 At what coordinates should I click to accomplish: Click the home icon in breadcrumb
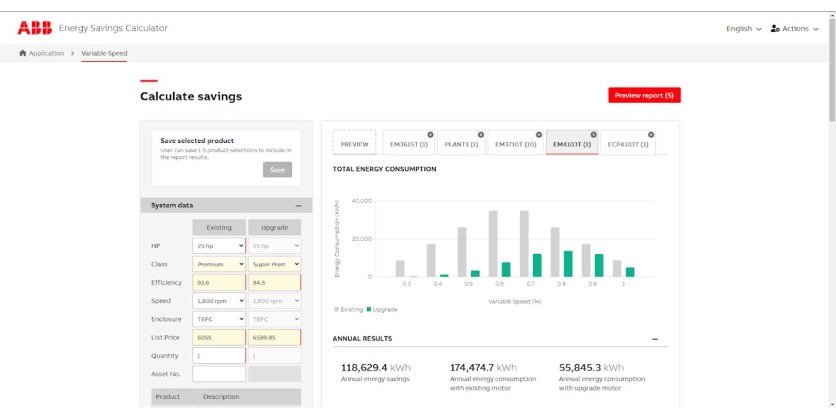point(23,53)
